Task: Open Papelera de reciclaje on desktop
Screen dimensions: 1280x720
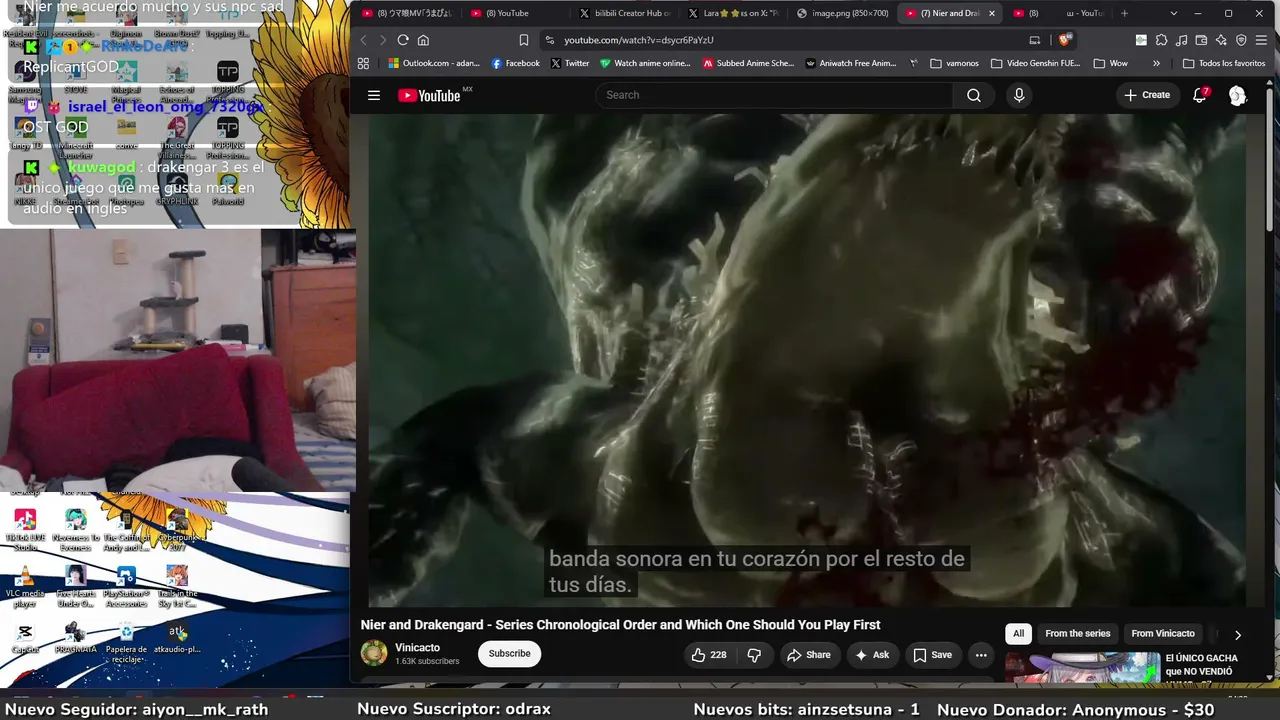Action: pyautogui.click(x=126, y=642)
